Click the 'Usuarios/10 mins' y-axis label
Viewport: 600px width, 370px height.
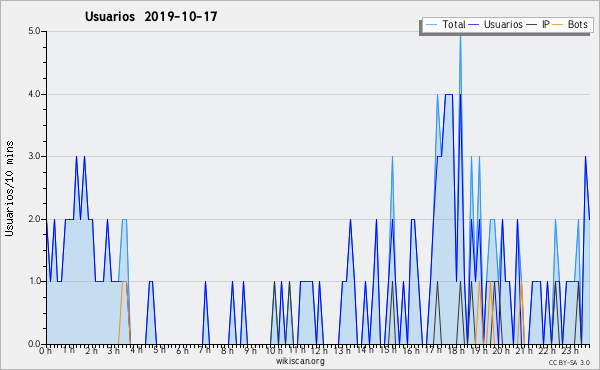[9, 188]
